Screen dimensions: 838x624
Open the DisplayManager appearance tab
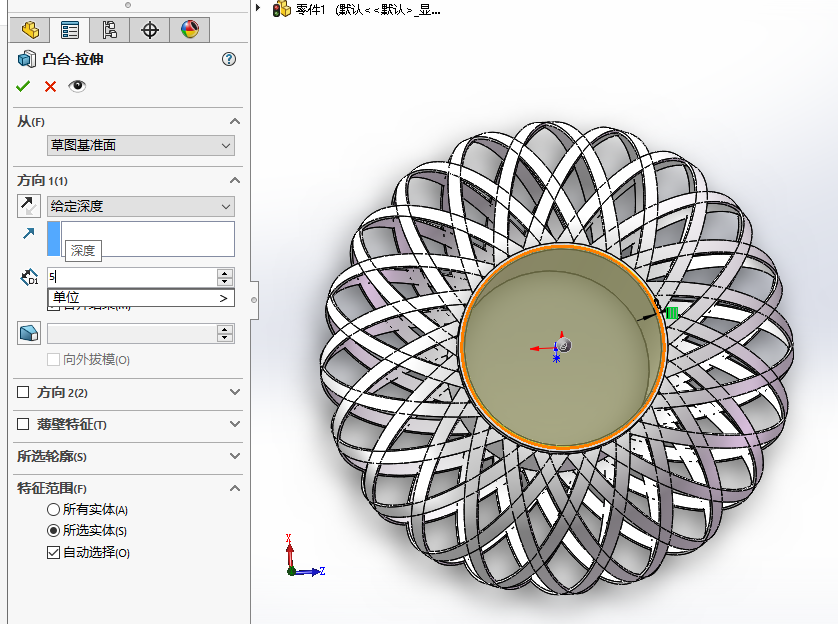pos(190,30)
